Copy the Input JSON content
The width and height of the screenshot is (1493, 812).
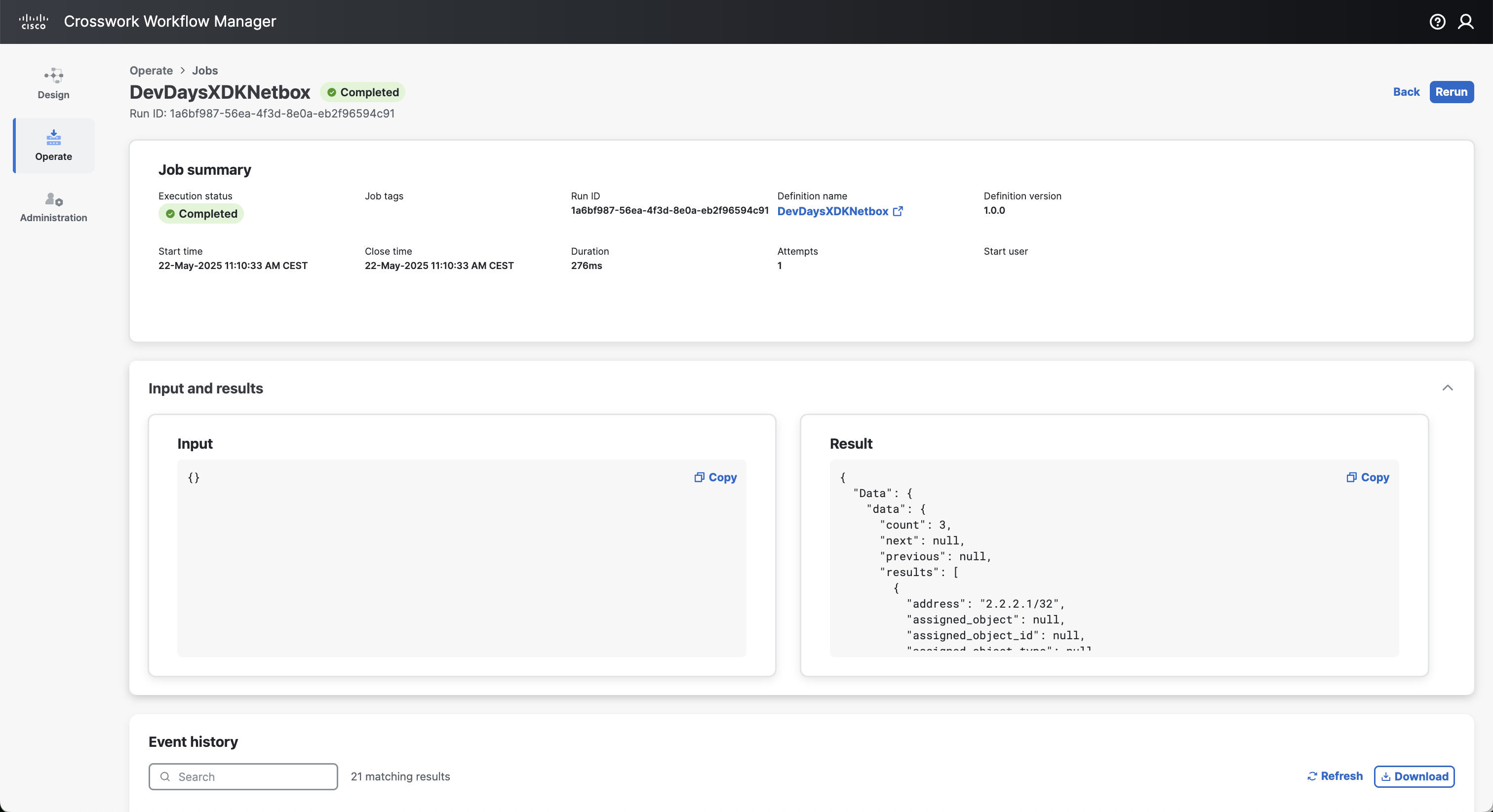[714, 477]
